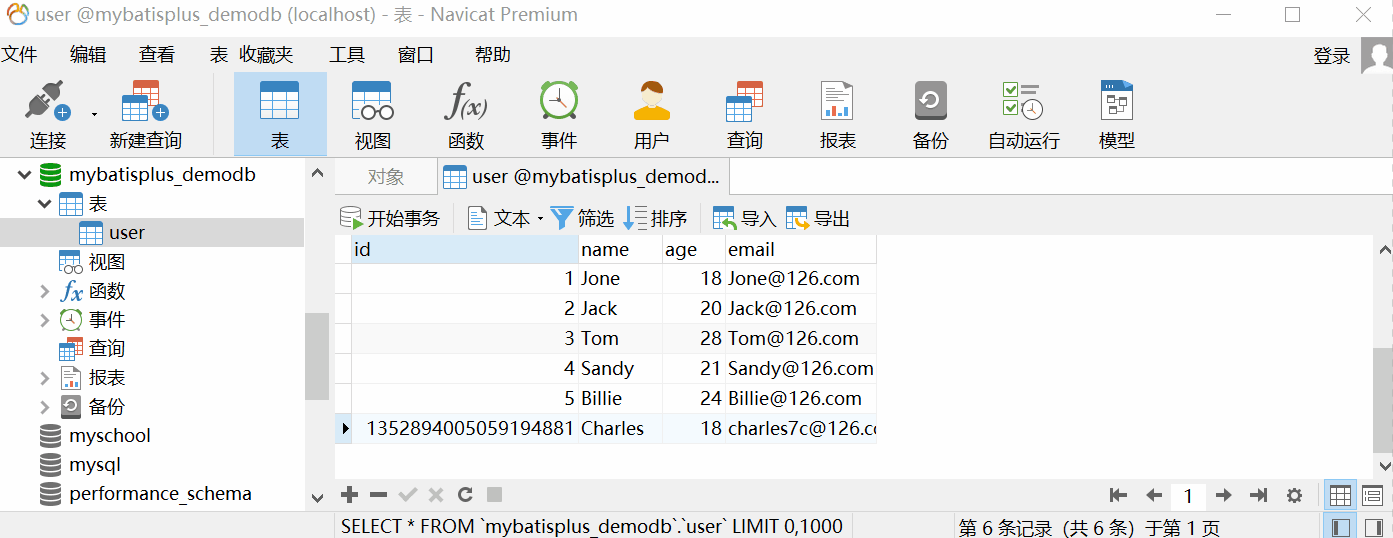Open the Text (文本) dropdown
The image size is (1393, 538).
[x=505, y=218]
